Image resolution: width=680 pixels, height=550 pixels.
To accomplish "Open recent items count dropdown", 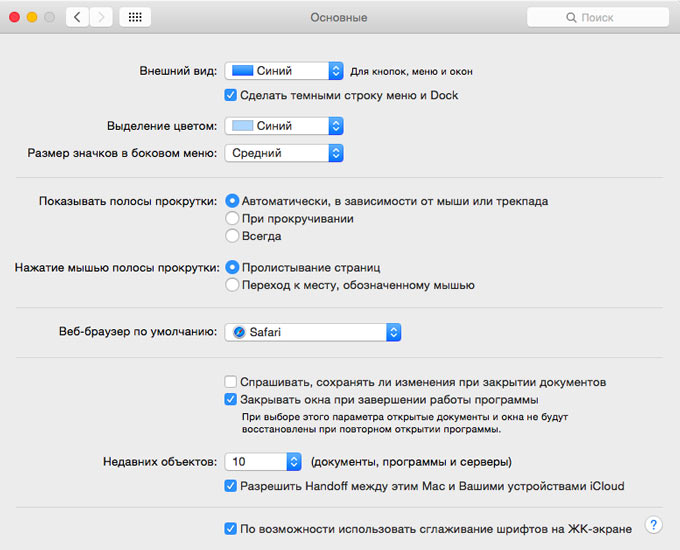I will pyautogui.click(x=264, y=462).
